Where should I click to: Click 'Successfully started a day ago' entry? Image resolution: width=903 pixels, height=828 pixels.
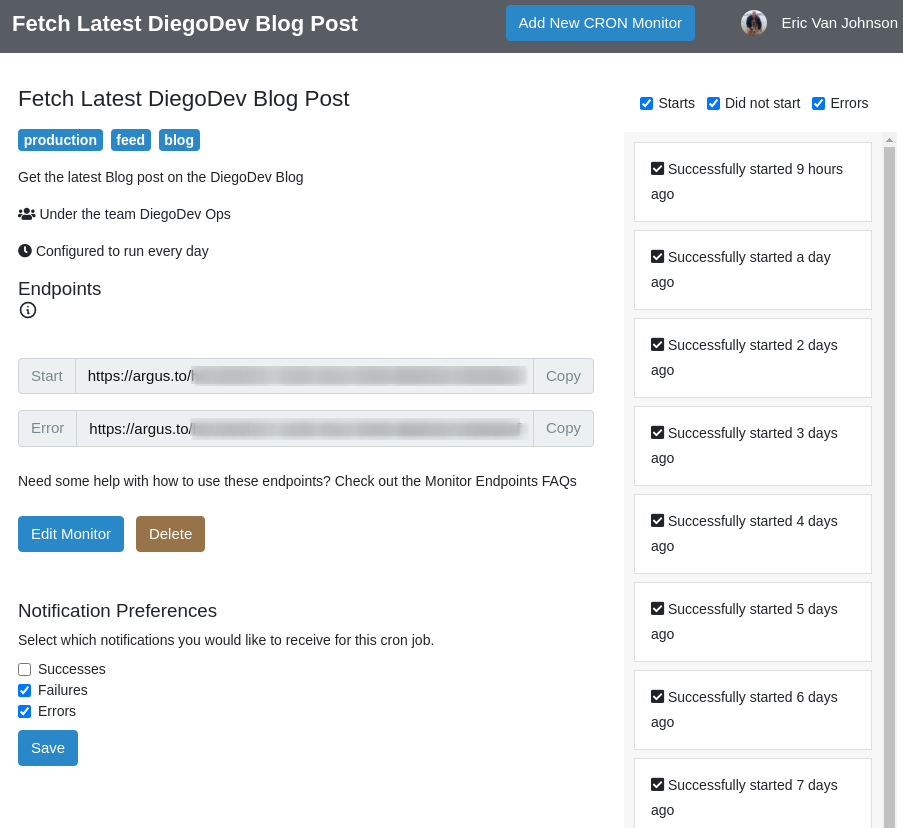[753, 270]
